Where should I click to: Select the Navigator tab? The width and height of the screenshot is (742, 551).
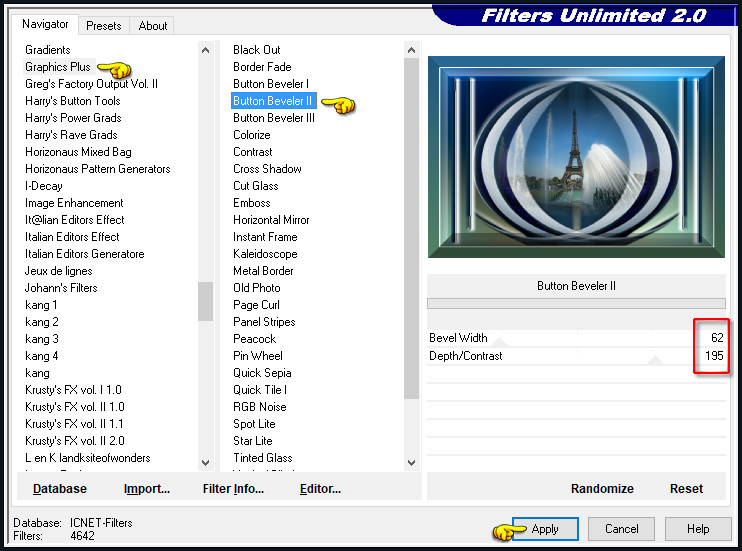[45, 24]
